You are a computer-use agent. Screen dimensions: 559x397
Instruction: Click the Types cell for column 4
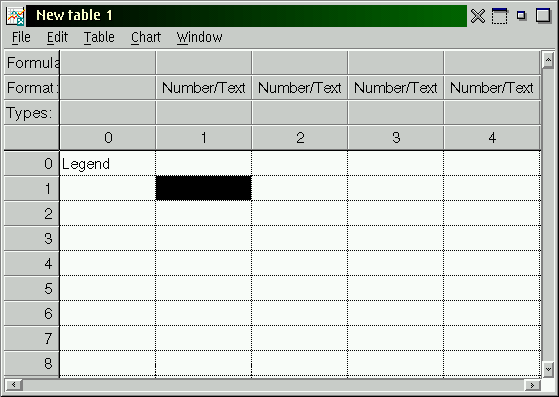coord(492,113)
